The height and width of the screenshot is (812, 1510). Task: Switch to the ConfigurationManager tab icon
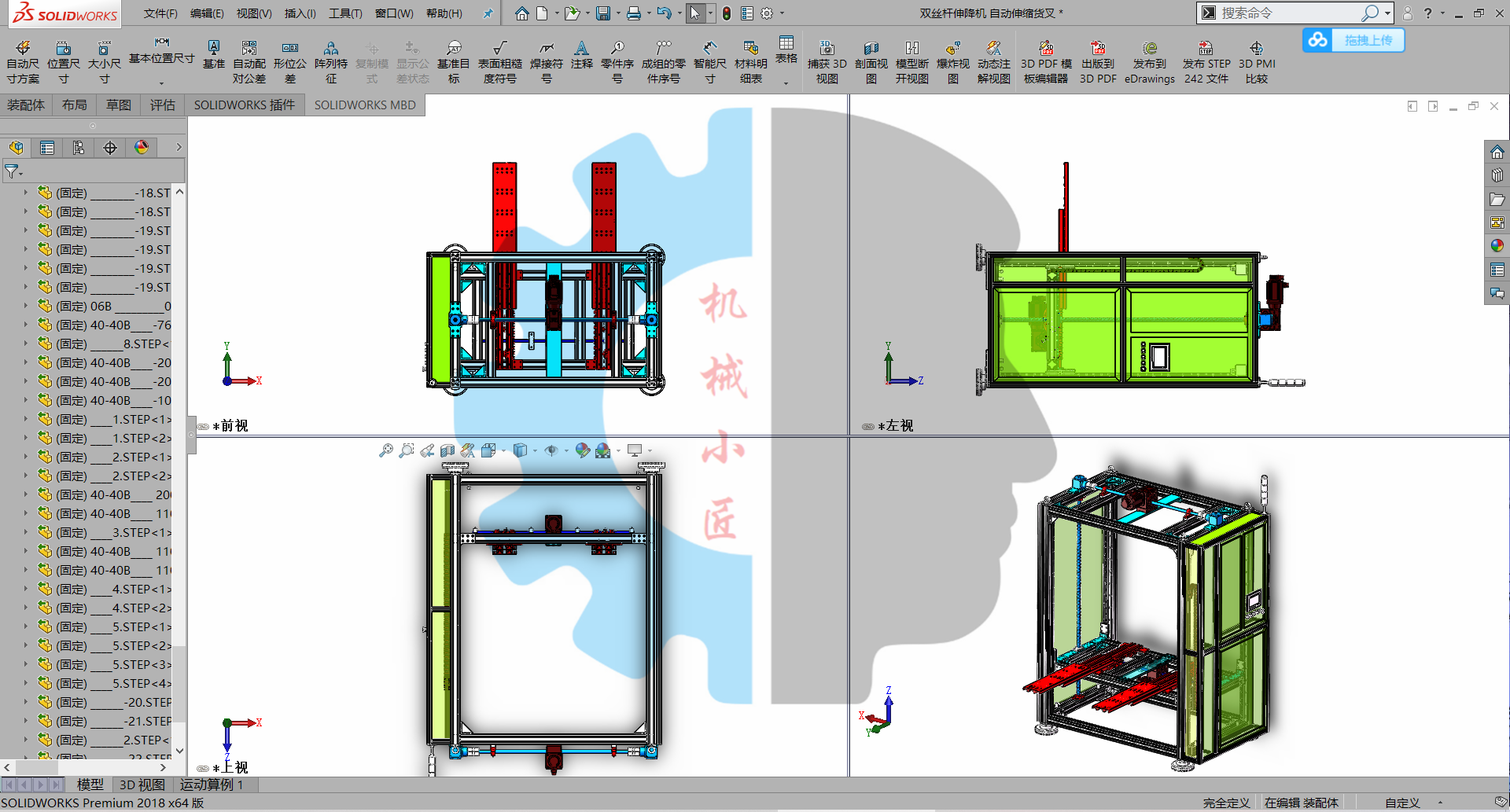click(x=79, y=148)
